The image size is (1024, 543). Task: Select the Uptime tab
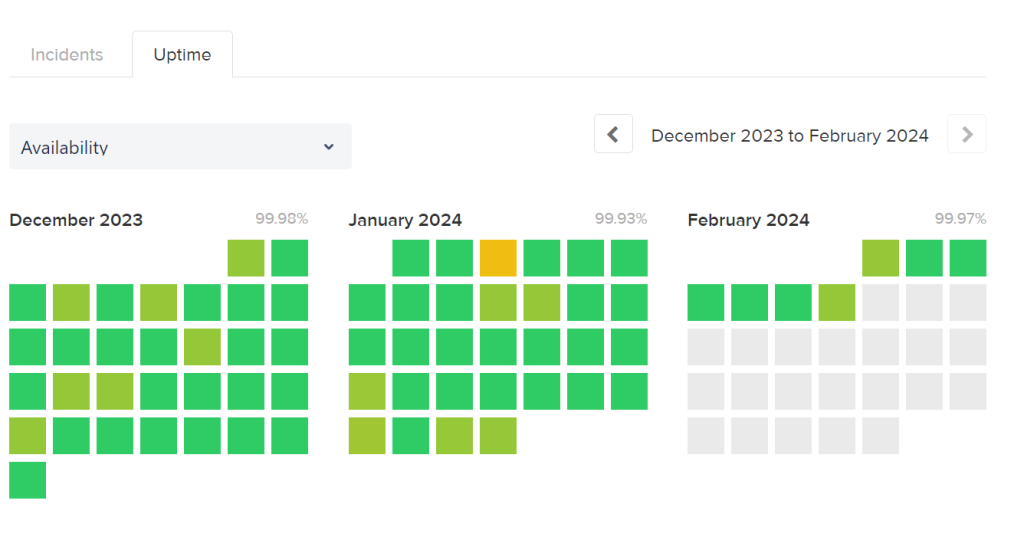coord(182,55)
